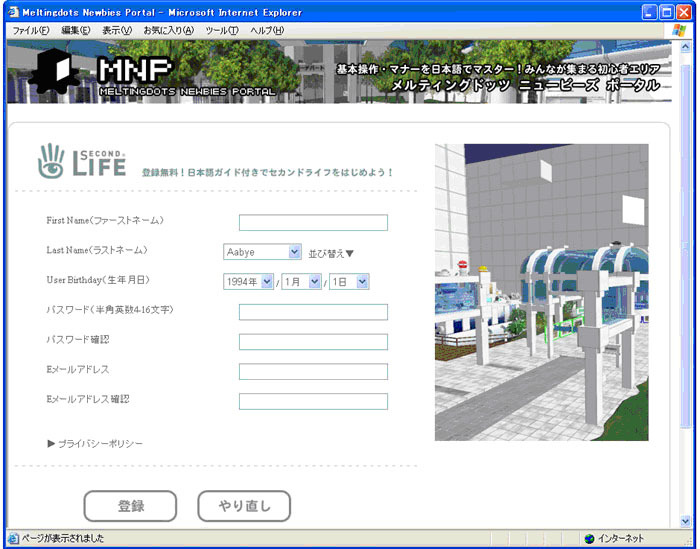Click the Eメールアドレス確認 input field

pos(313,401)
